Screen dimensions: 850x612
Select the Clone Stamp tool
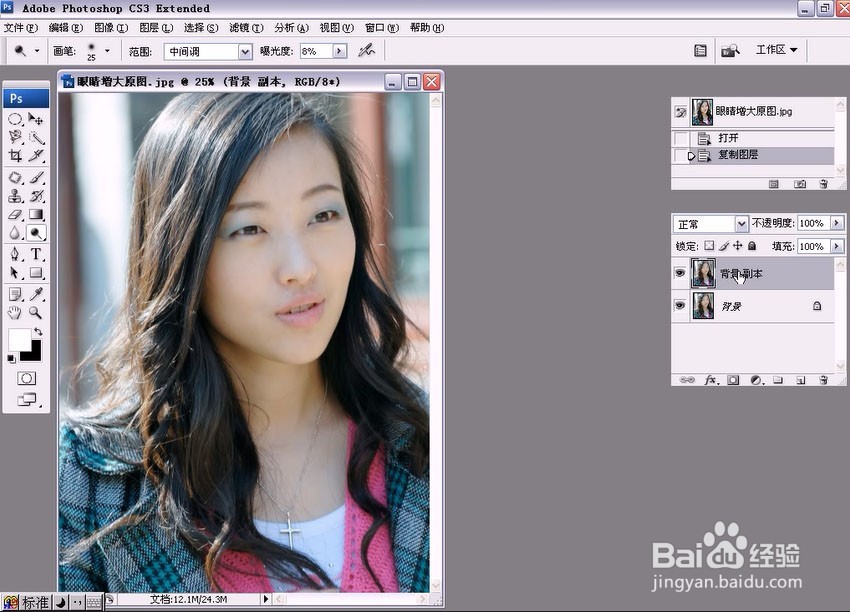coord(15,196)
